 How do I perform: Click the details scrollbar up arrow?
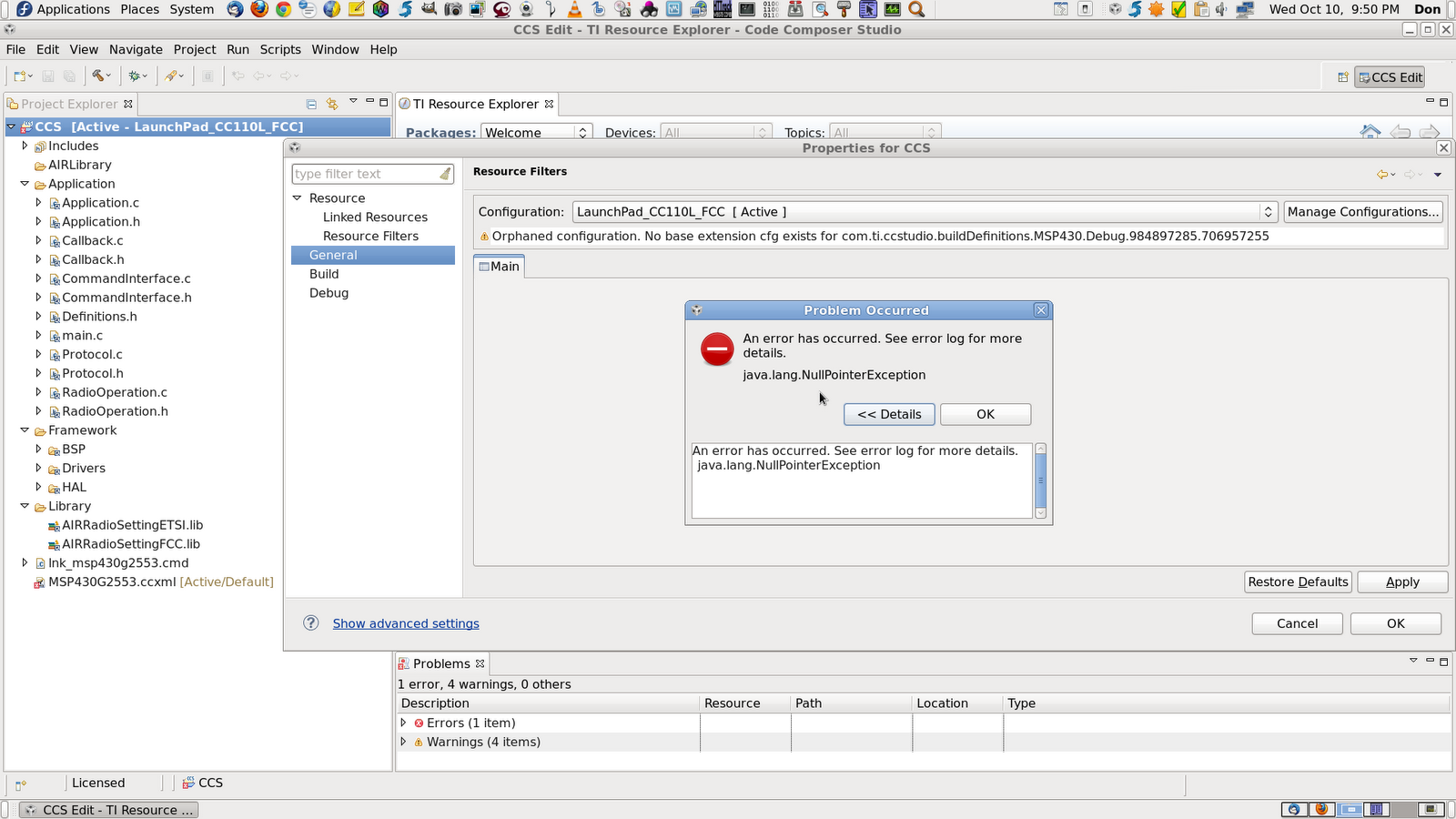click(1041, 449)
